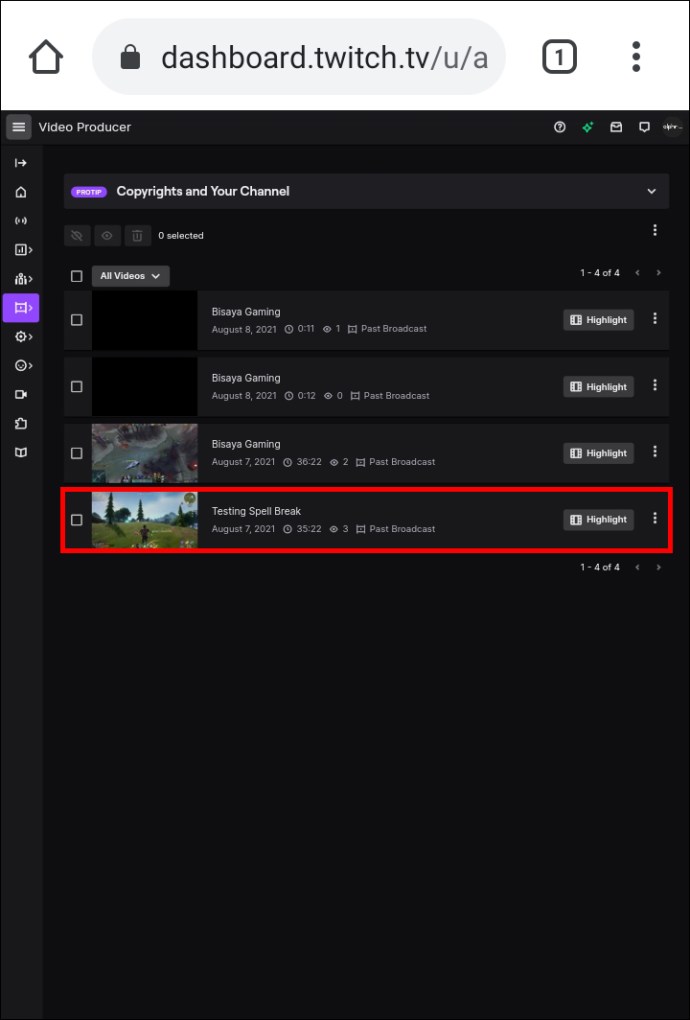Open thumbnail of Bisaya Gaming 0:11 video

click(x=144, y=320)
